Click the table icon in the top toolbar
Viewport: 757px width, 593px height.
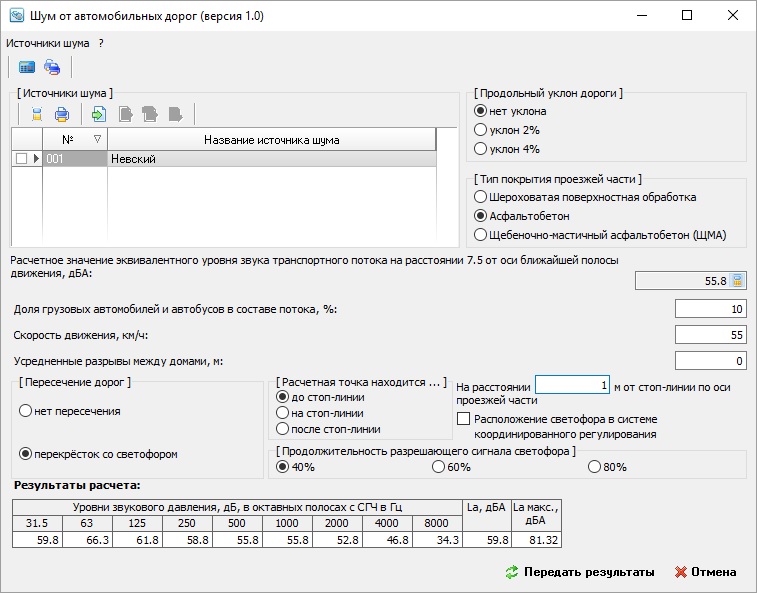coord(27,68)
